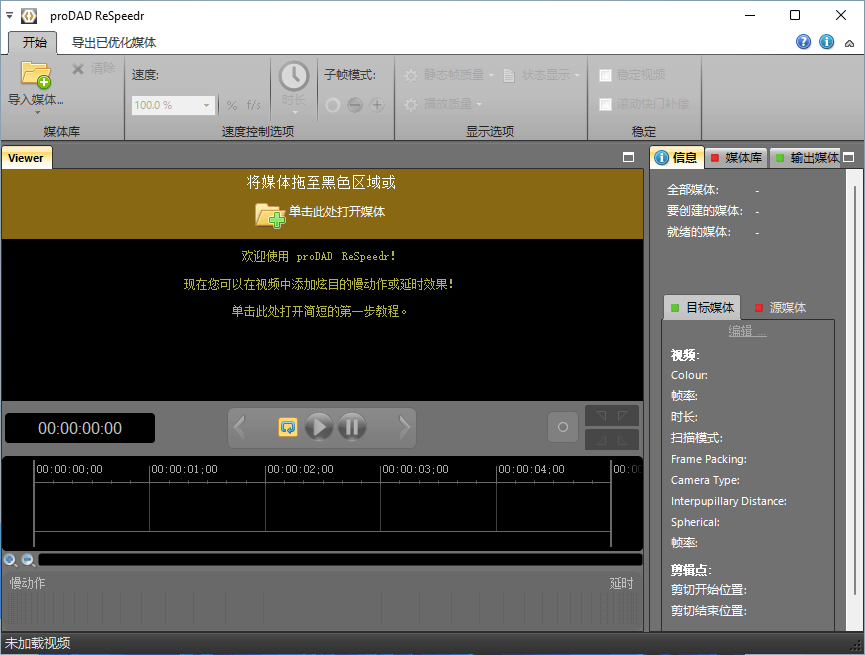Select the first sub-frame mode radio circle

(x=333, y=105)
